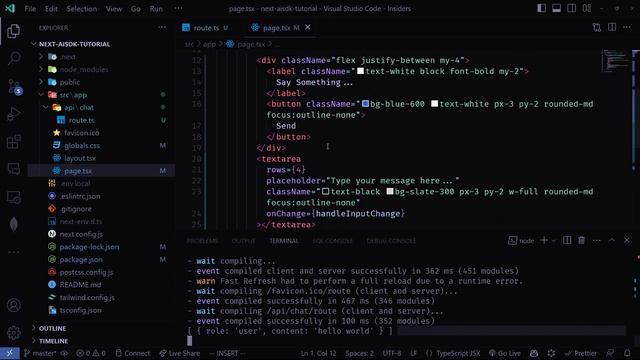Click Go Live in status bar
The height and width of the screenshot is (360, 640).
pos(505,353)
